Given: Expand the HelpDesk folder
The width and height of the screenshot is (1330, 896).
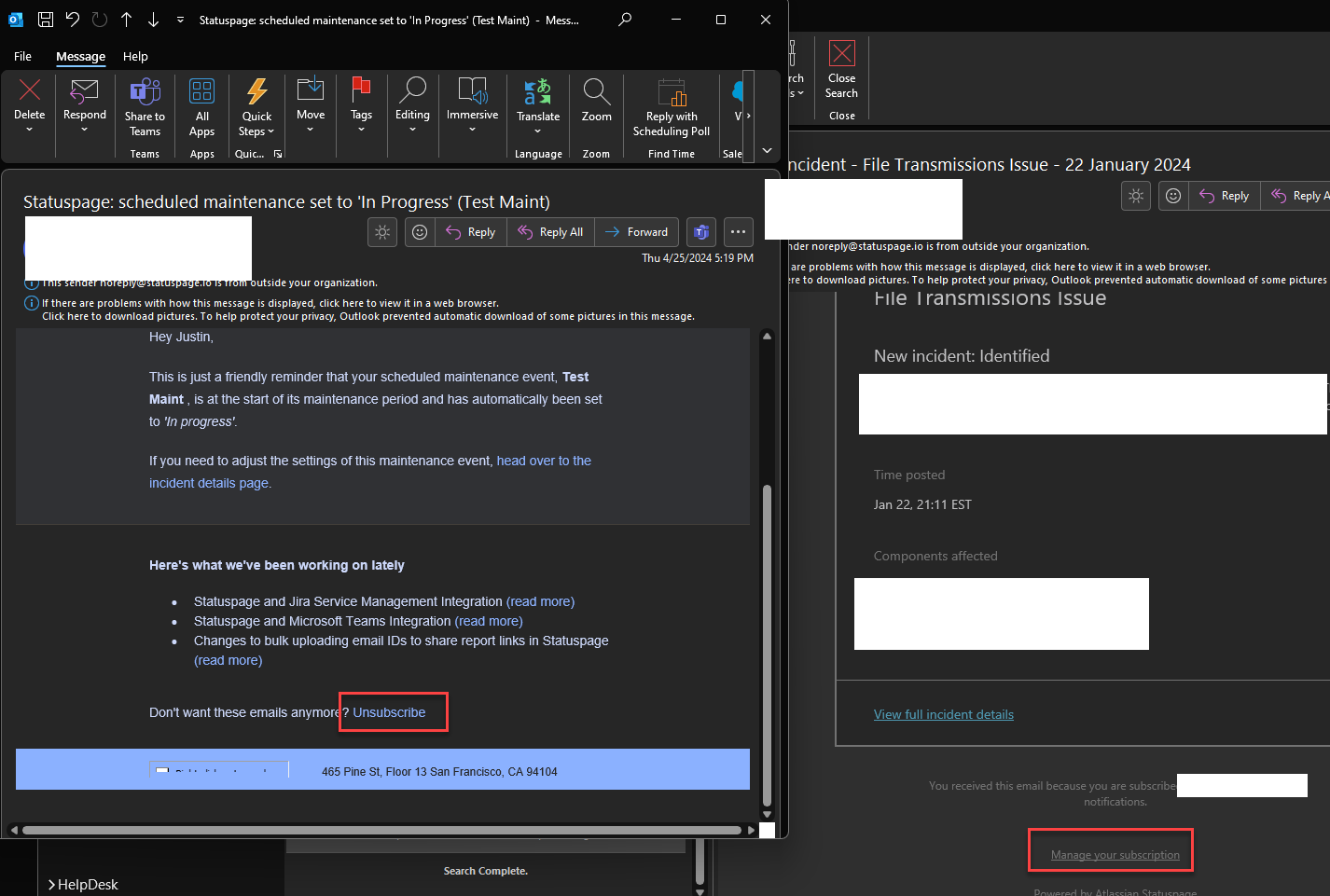Looking at the screenshot, I should [x=51, y=885].
